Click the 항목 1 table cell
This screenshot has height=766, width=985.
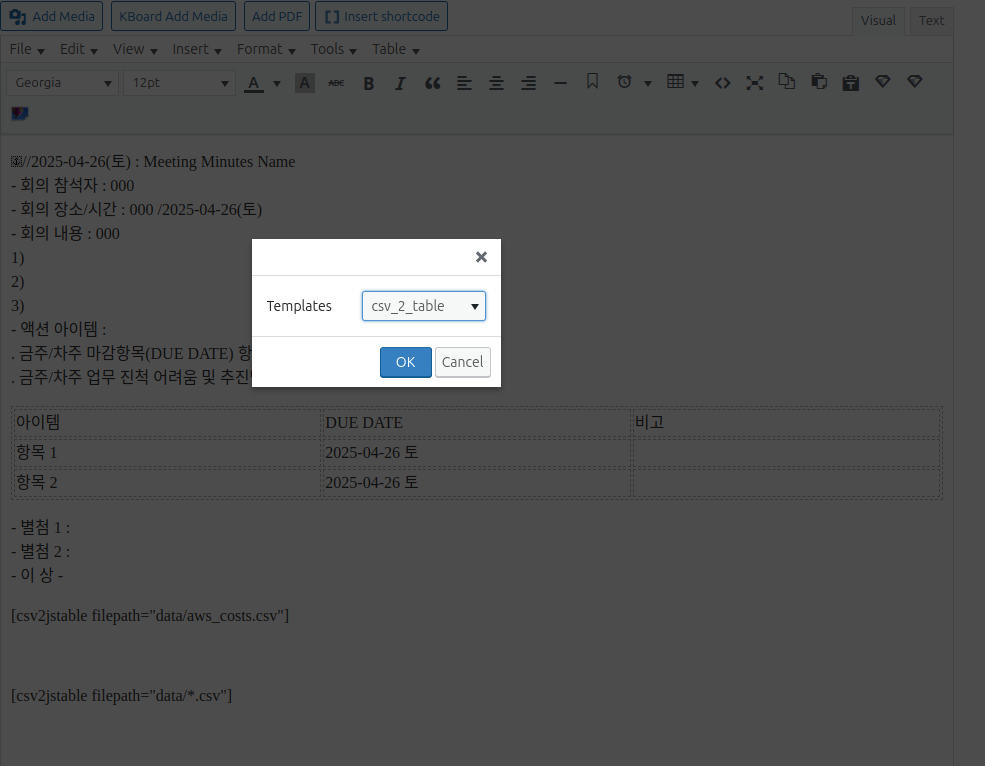click(x=166, y=452)
